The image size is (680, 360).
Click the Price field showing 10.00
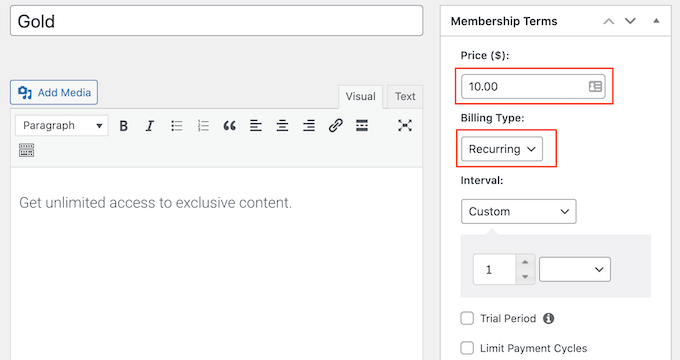pos(533,86)
